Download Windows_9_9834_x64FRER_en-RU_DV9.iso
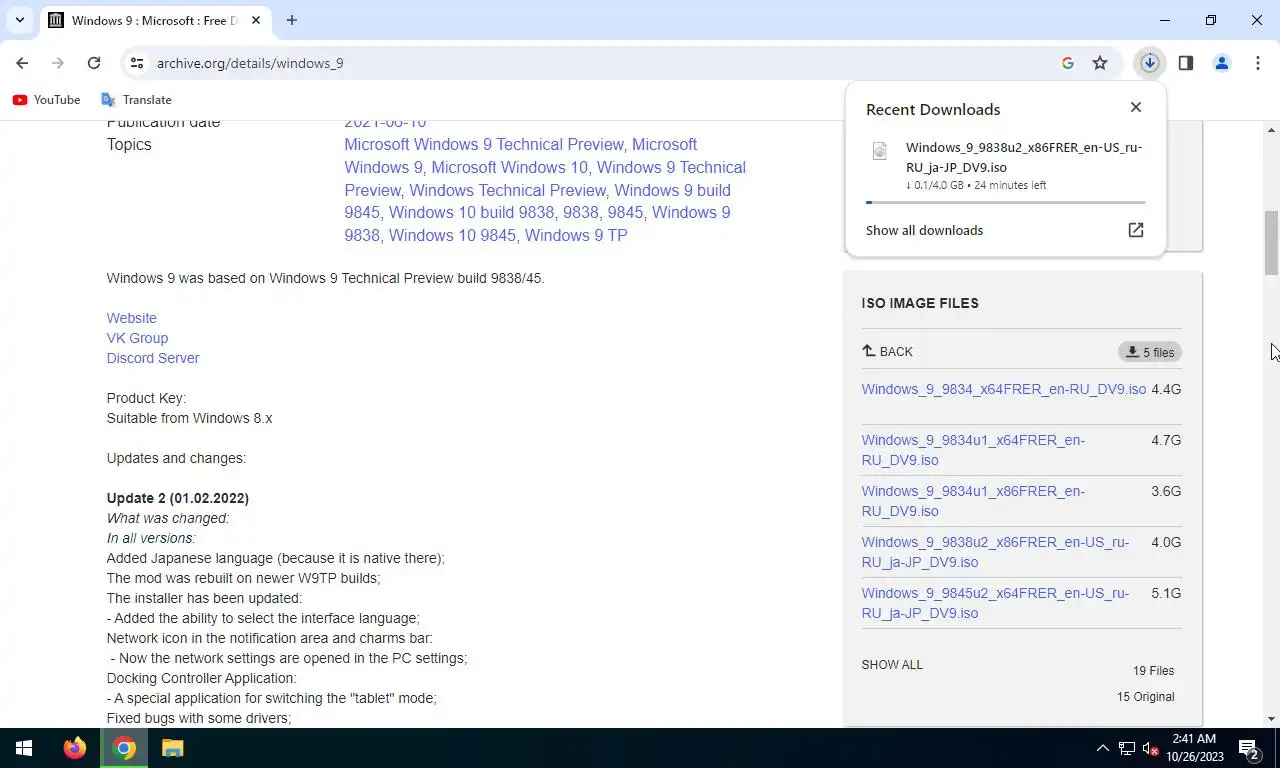Screen dimensions: 1280x768 [x=1003, y=389]
